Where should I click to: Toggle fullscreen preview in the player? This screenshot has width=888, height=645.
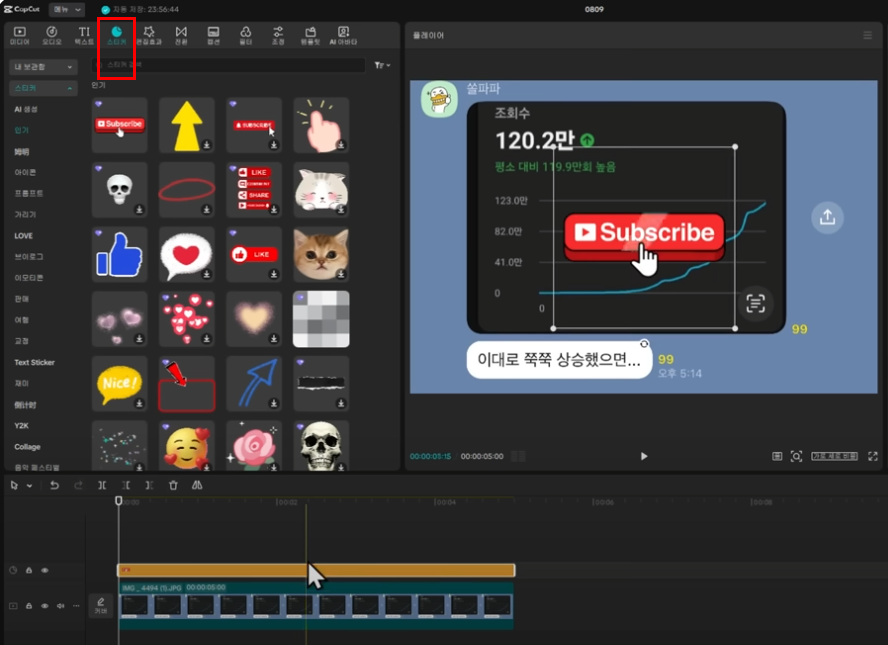coord(873,456)
